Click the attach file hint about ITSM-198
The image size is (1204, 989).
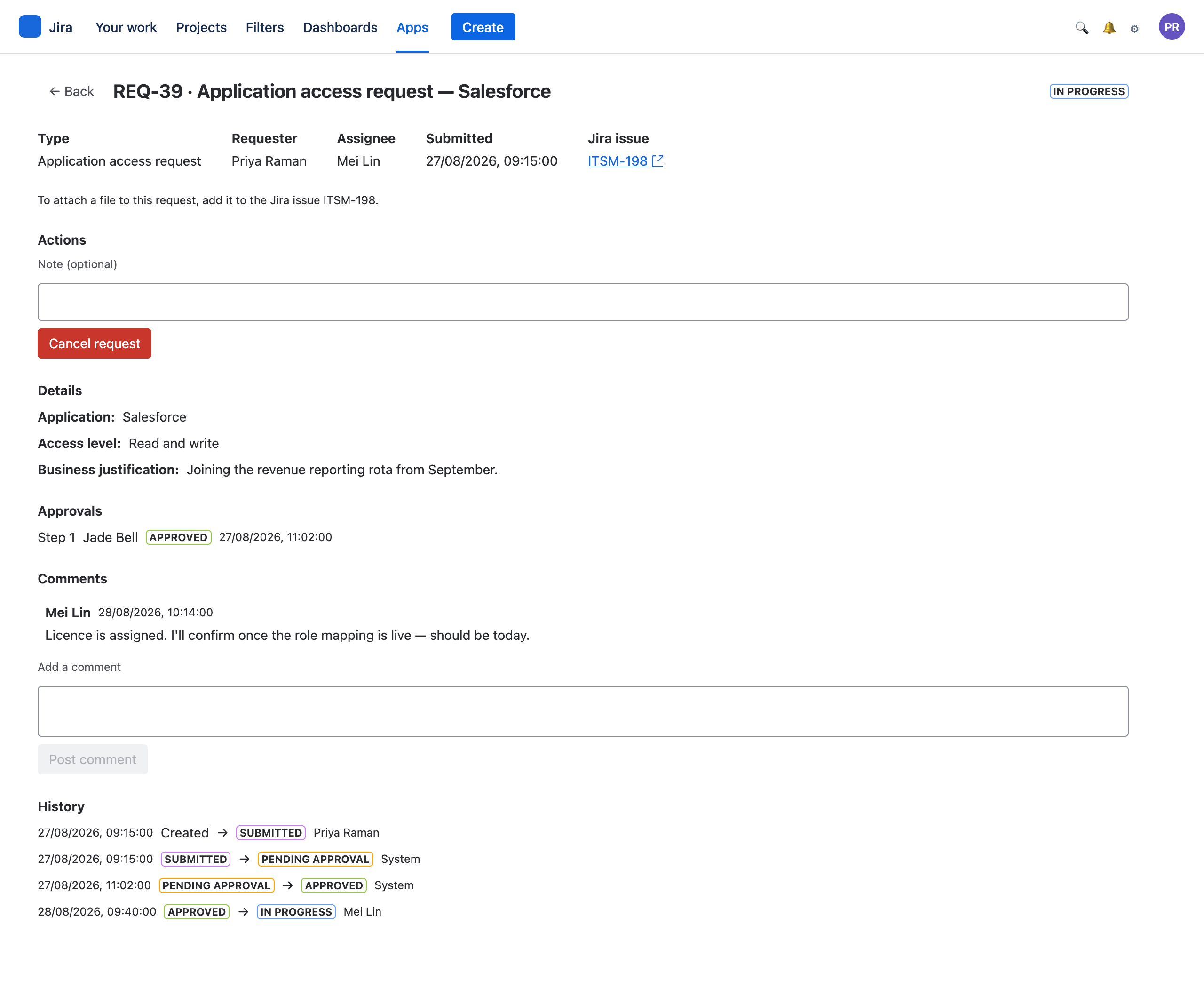pos(208,200)
